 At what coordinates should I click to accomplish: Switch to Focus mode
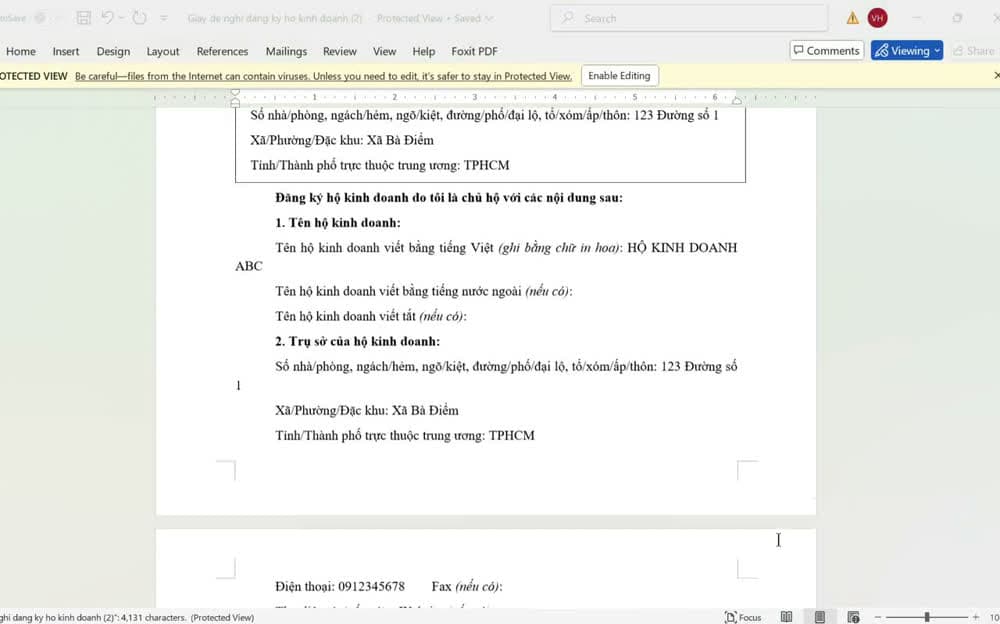[743, 617]
